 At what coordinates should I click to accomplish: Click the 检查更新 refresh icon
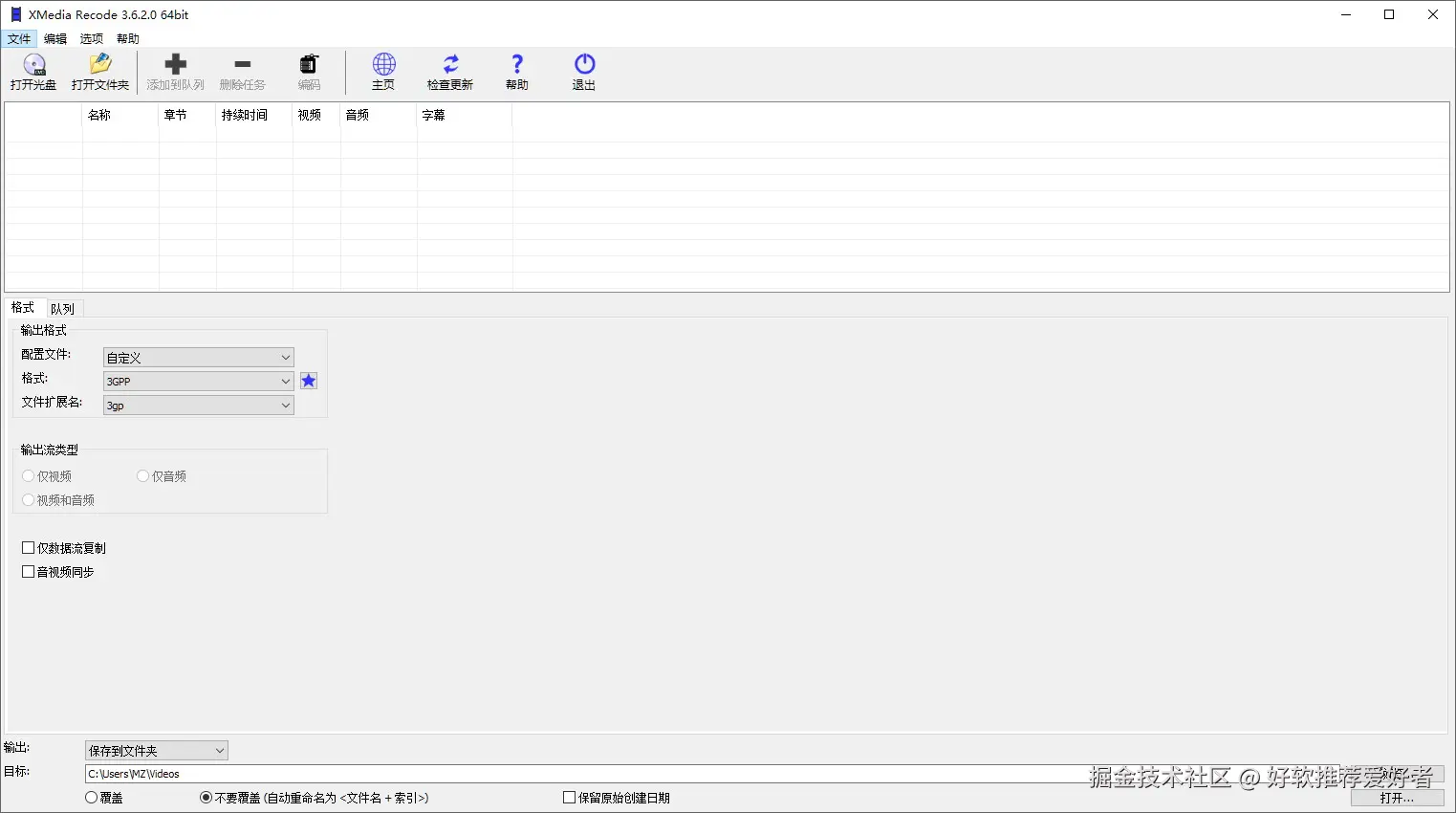tap(450, 64)
